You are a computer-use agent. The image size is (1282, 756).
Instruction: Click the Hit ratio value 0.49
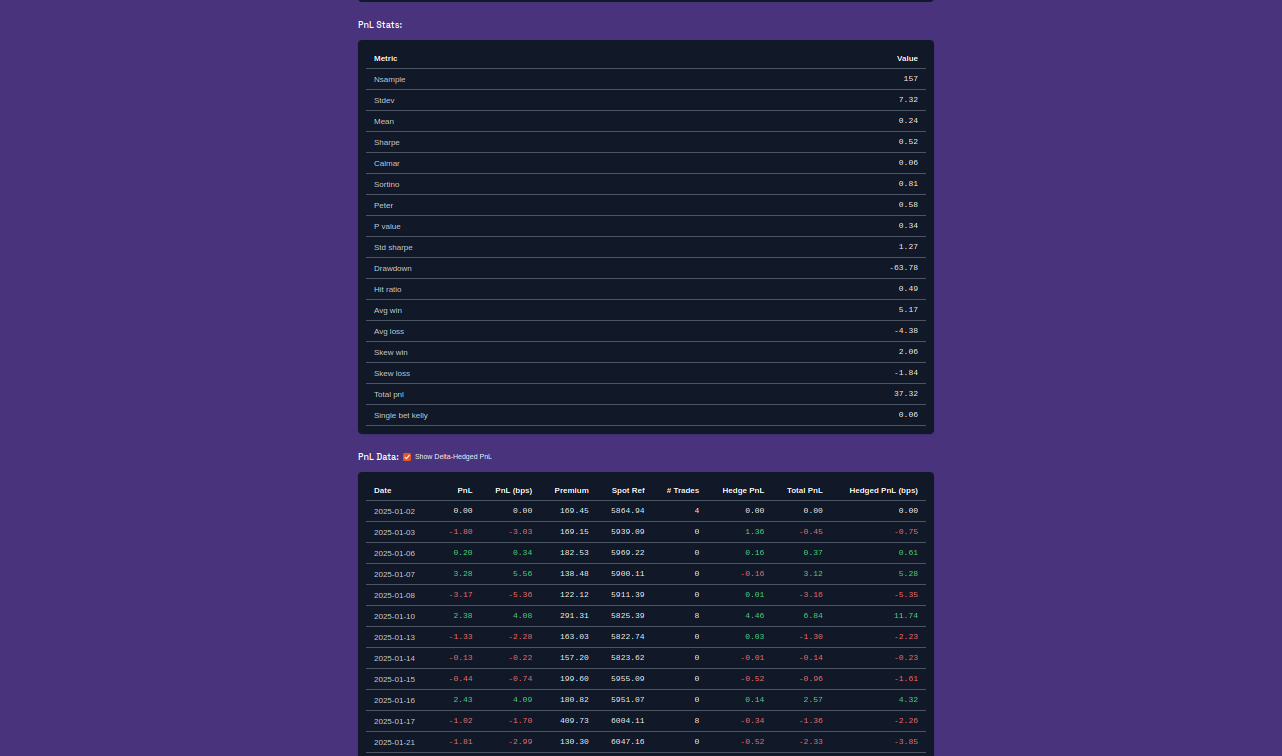[908, 289]
